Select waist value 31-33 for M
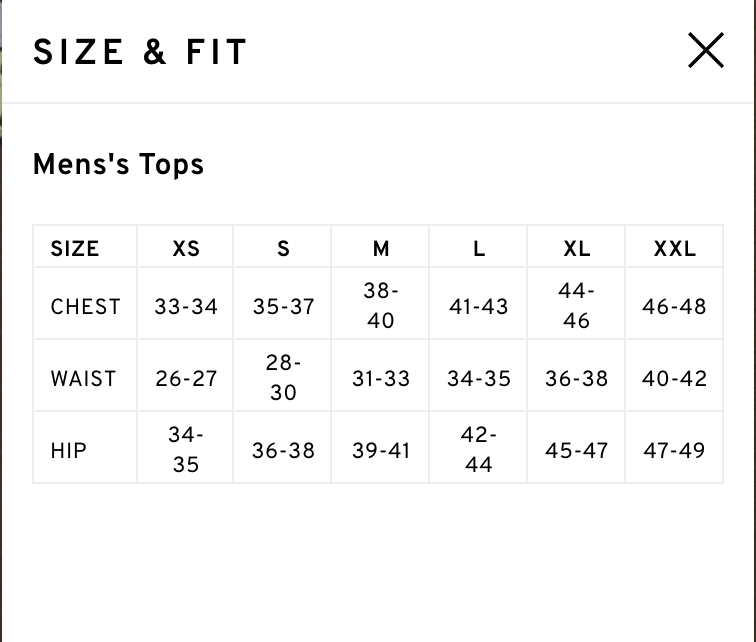756x642 pixels. click(381, 378)
